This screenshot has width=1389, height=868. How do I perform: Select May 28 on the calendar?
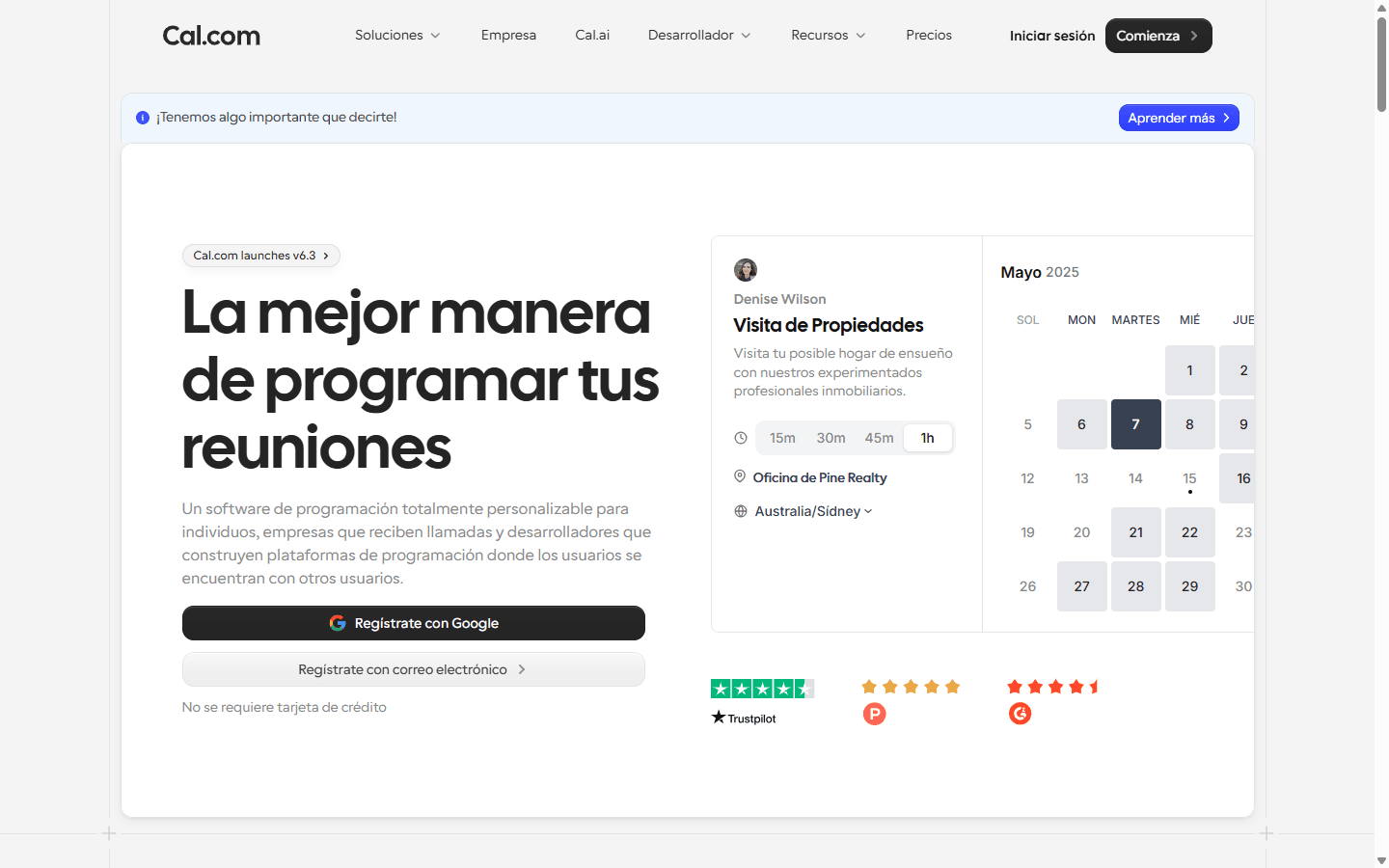coord(1136,586)
